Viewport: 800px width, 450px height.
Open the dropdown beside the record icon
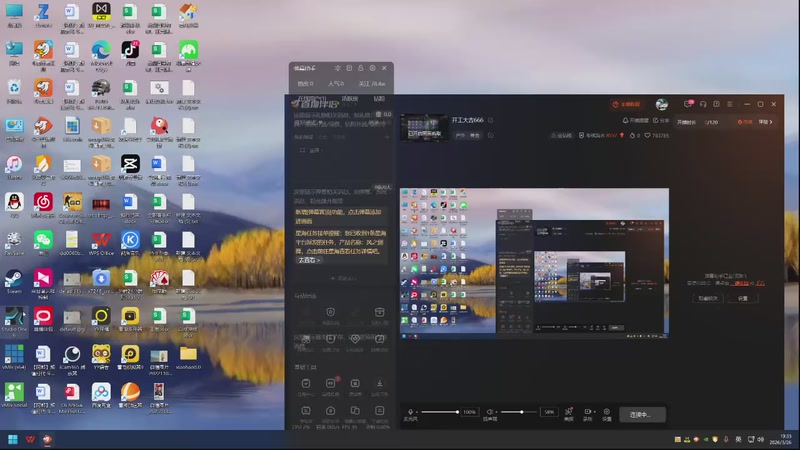pyautogui.click(x=594, y=412)
